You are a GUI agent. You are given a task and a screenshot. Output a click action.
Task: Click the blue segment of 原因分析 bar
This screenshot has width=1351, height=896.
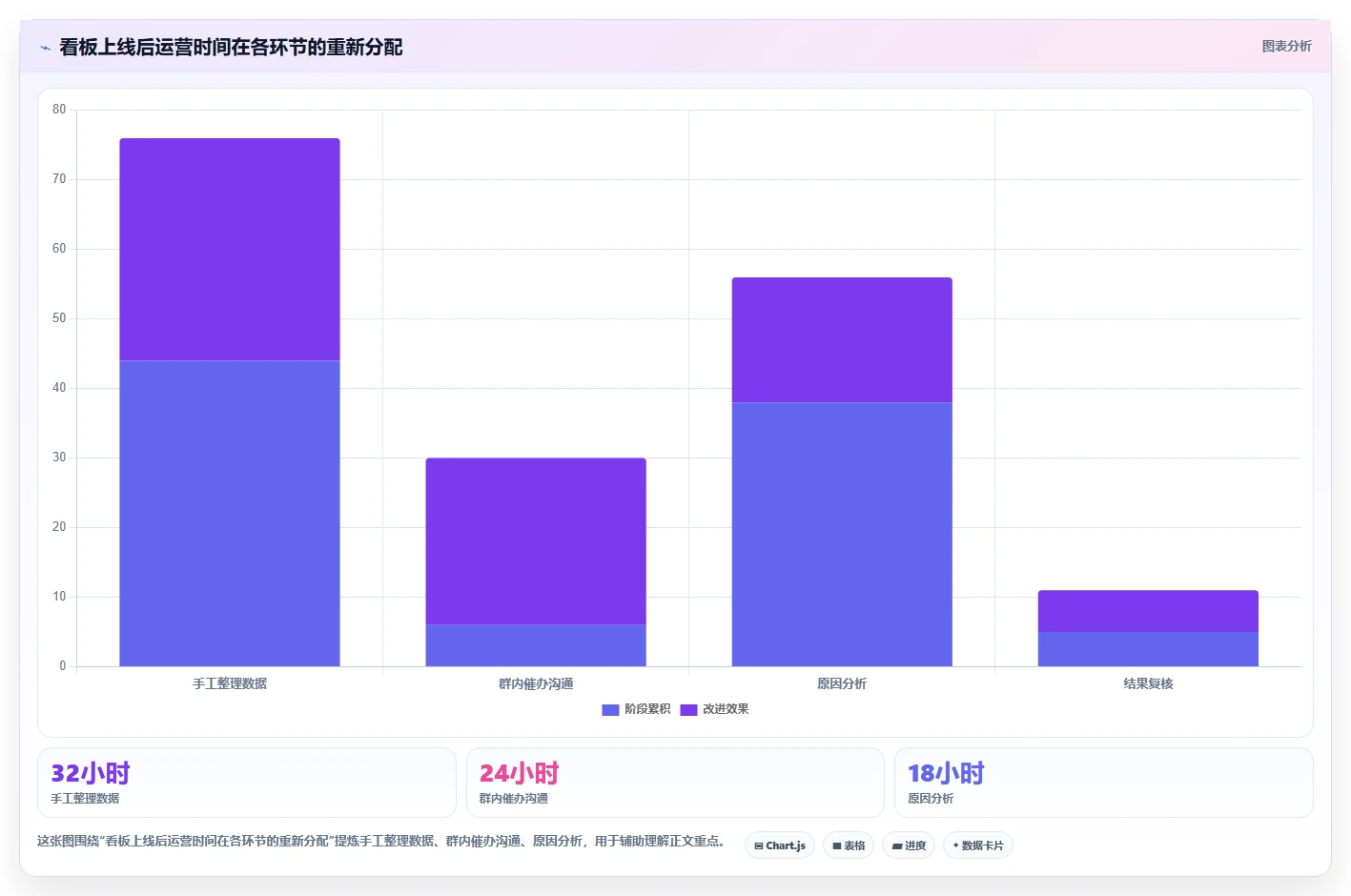[842, 534]
